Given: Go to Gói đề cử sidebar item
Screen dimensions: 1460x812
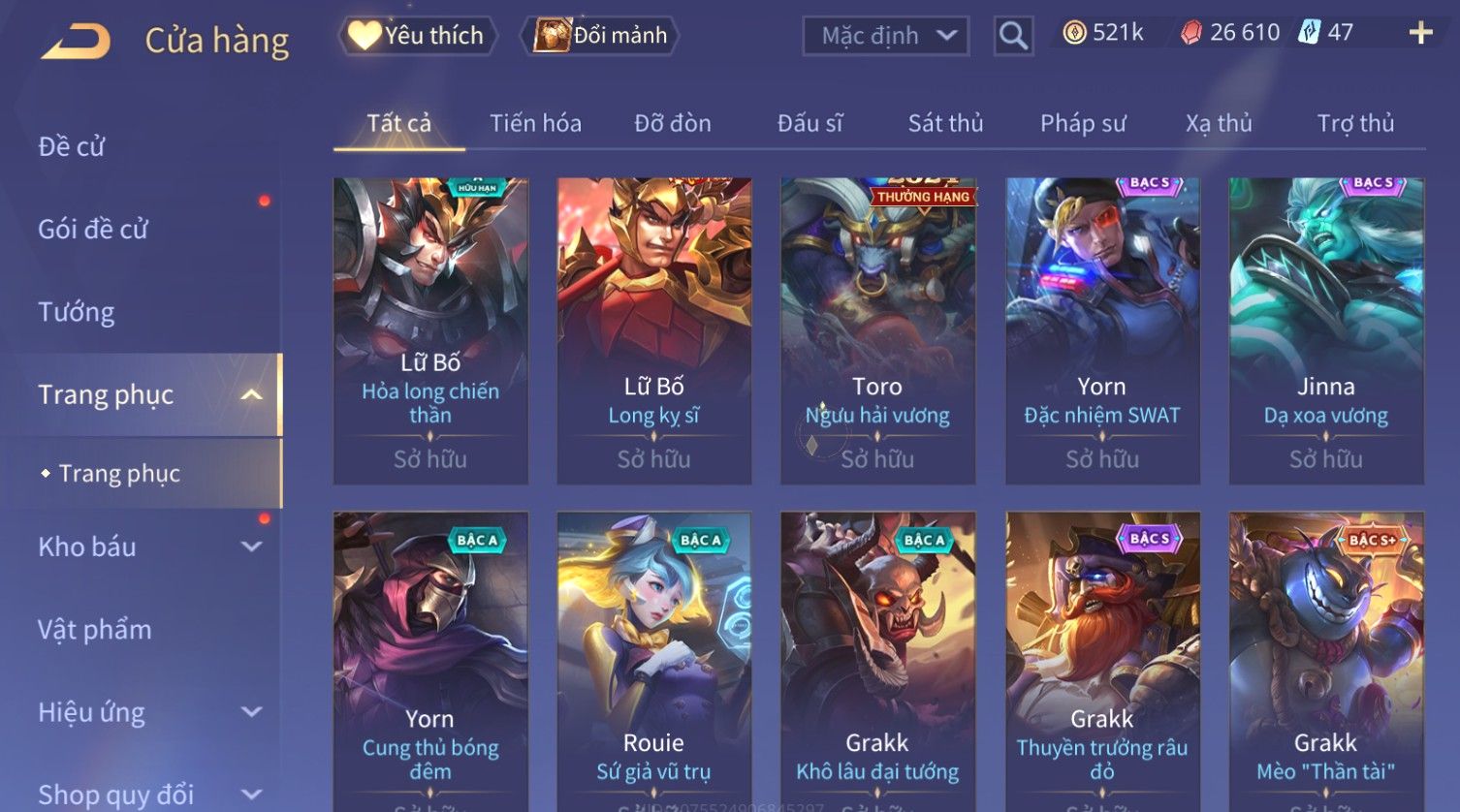Looking at the screenshot, I should click(x=93, y=229).
